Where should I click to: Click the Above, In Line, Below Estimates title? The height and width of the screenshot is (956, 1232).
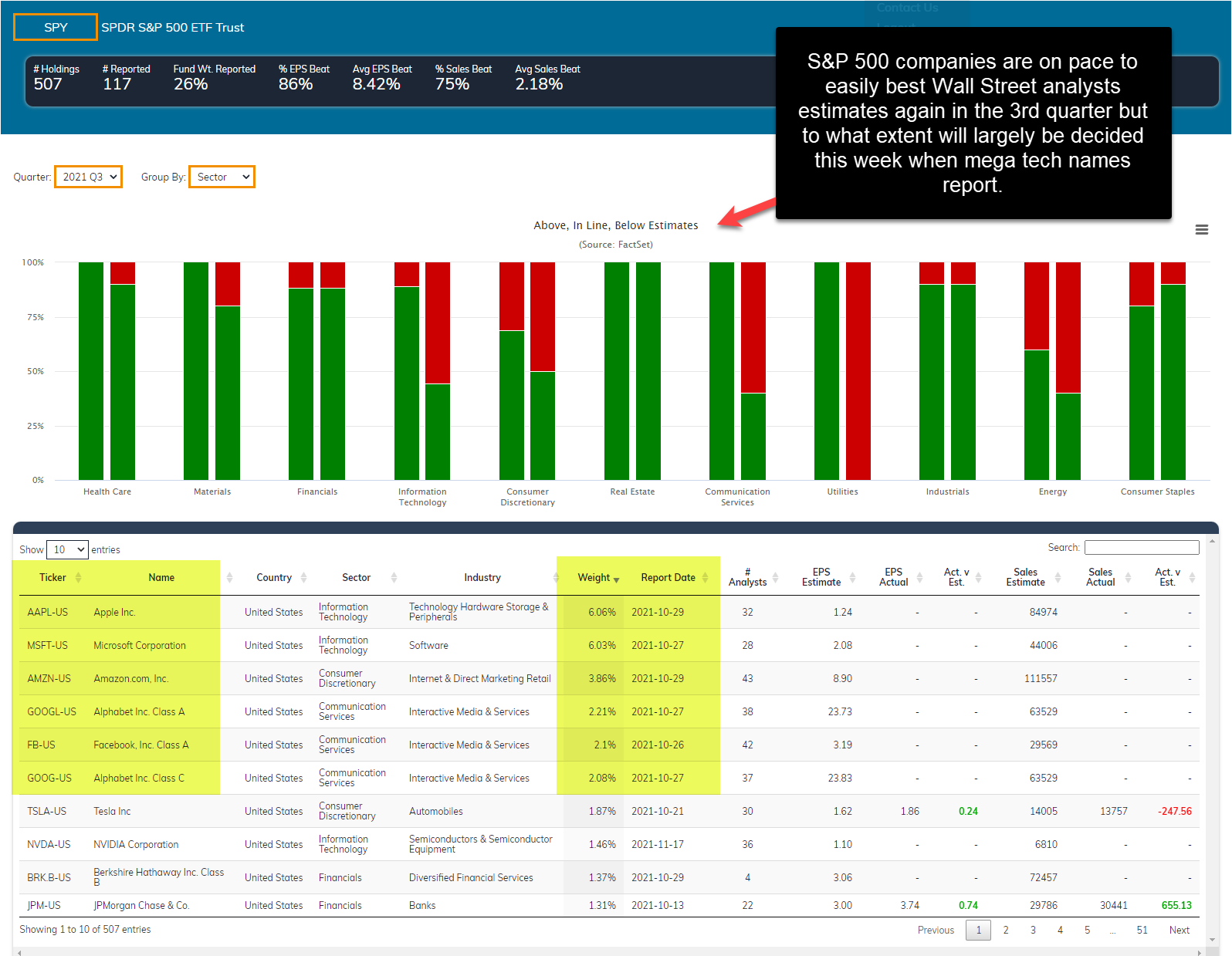615,225
